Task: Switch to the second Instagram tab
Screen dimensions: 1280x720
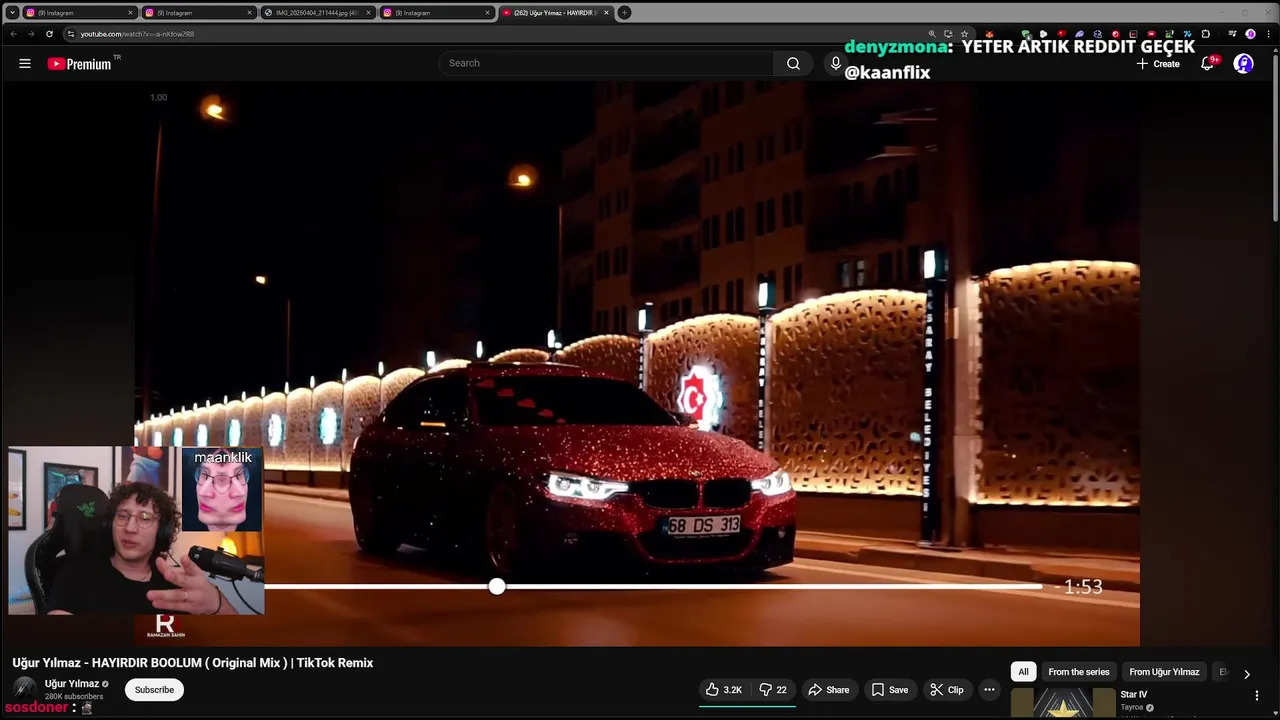Action: point(197,12)
